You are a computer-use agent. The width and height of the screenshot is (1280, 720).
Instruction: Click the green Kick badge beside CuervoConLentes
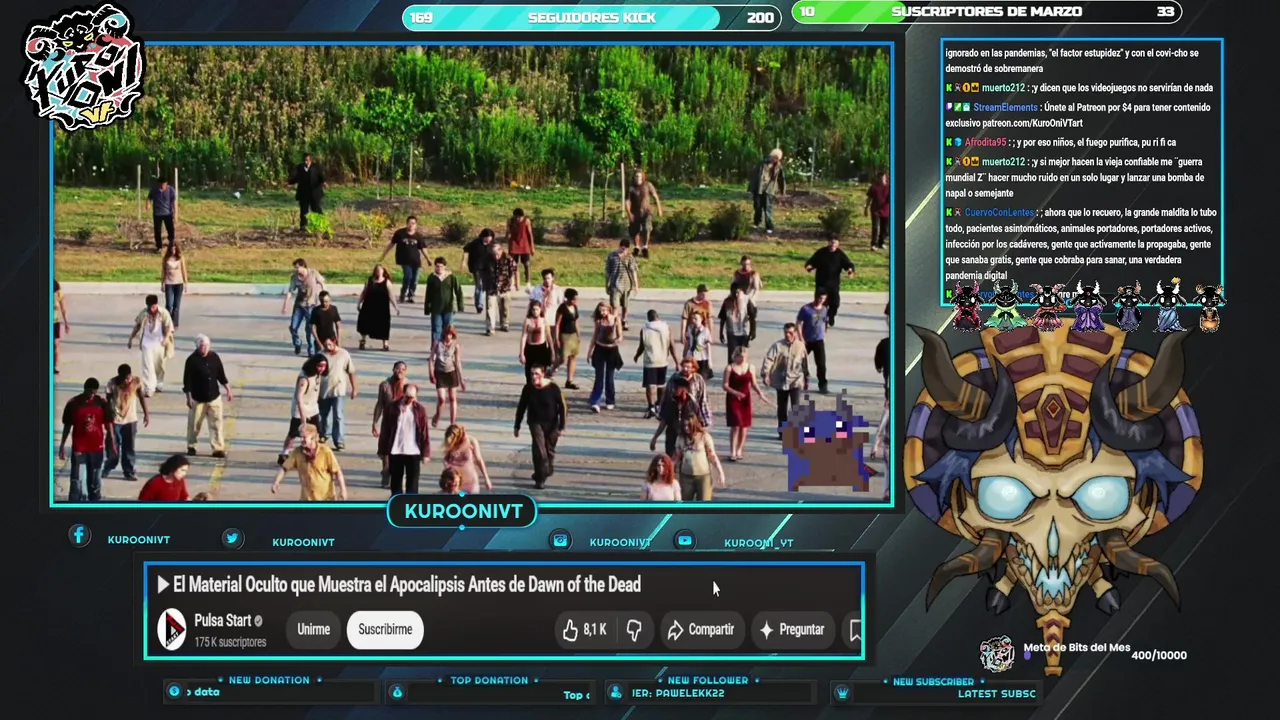[949, 213]
